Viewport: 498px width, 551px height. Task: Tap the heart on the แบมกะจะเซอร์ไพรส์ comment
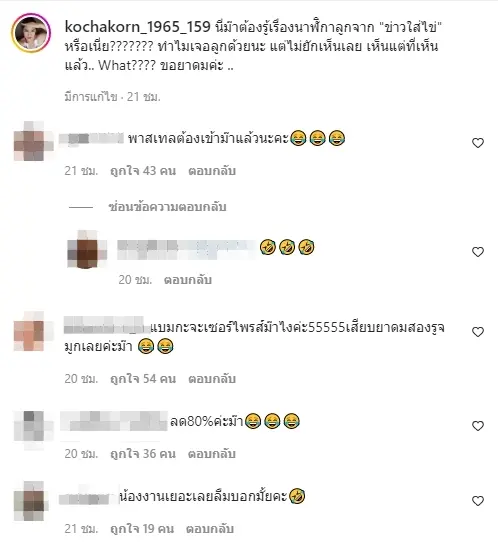(x=478, y=332)
